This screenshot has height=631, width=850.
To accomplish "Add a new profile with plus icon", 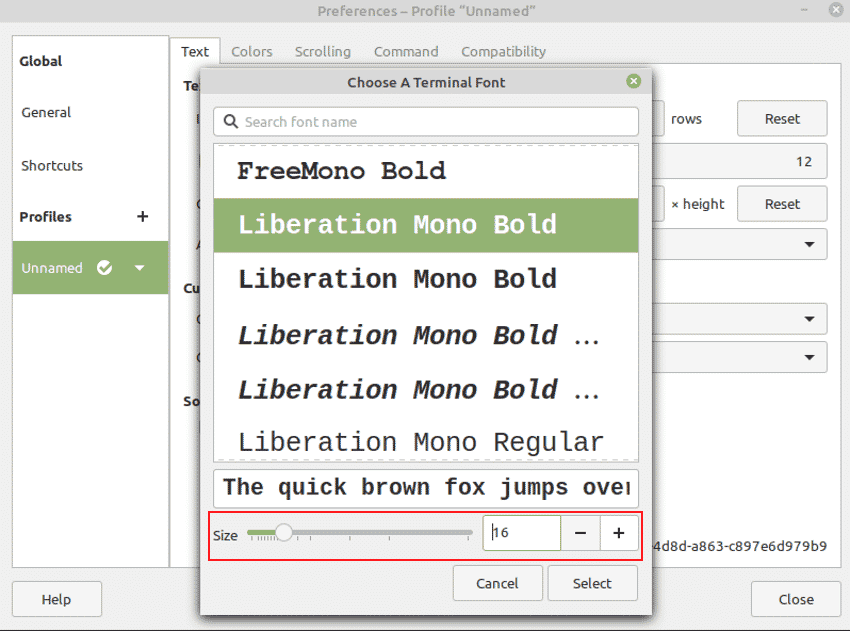I will (143, 216).
